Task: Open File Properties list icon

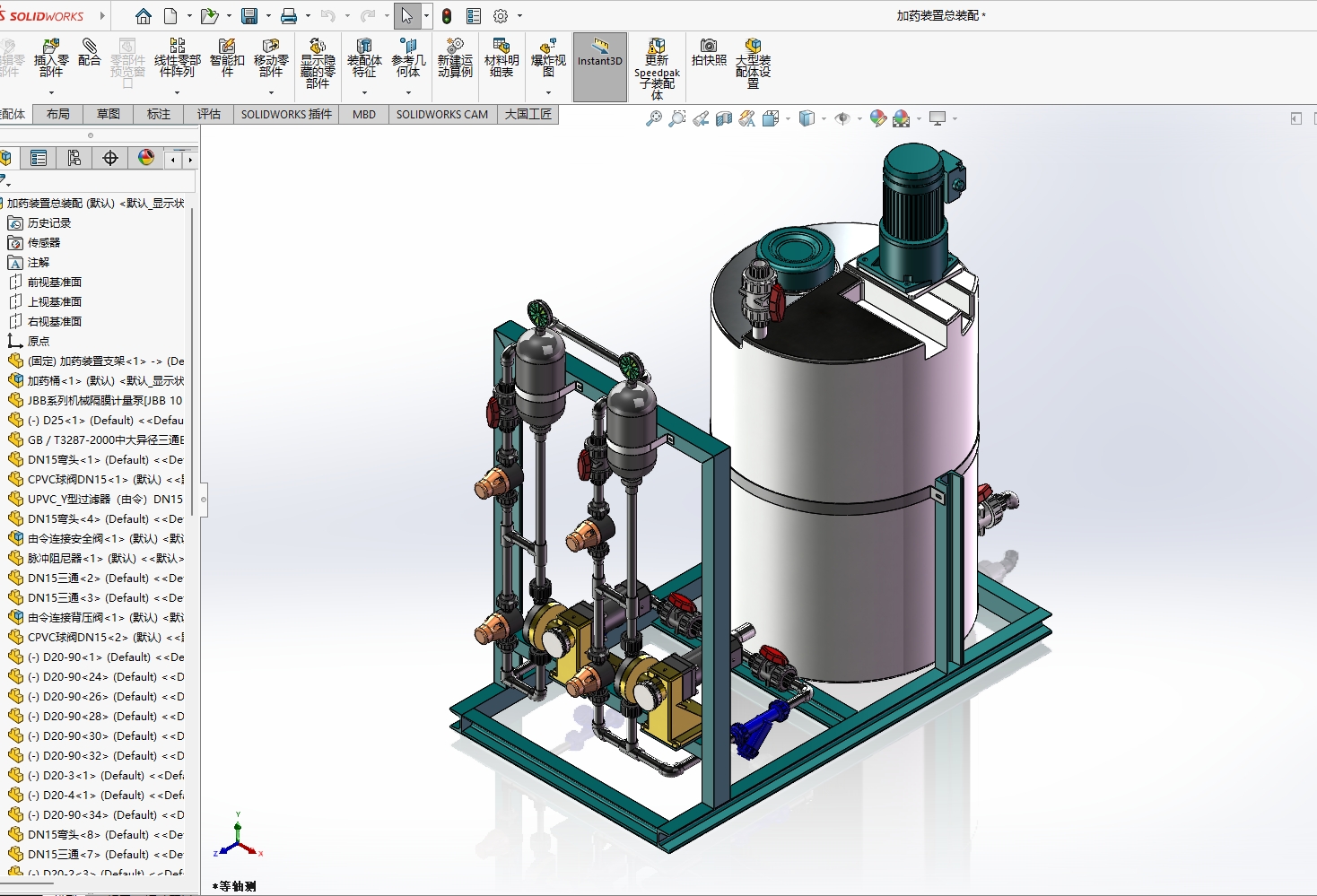Action: [x=474, y=16]
